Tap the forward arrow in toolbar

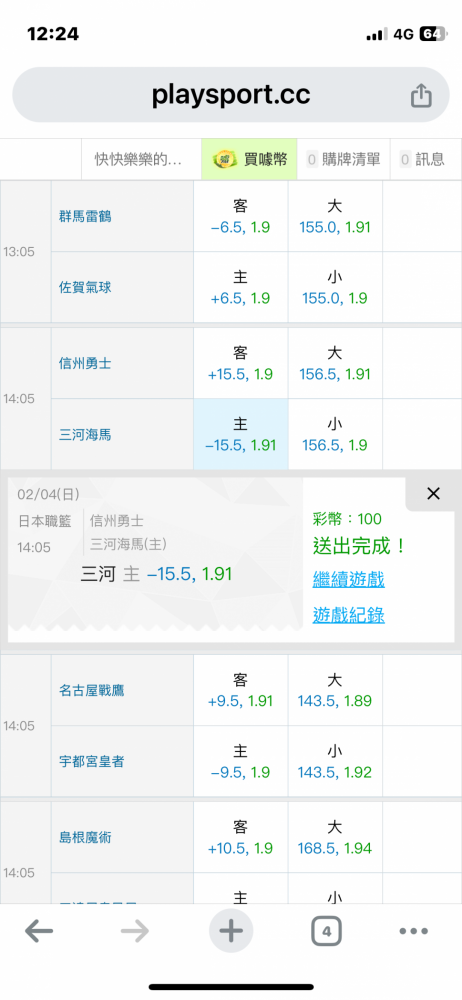tap(135, 932)
